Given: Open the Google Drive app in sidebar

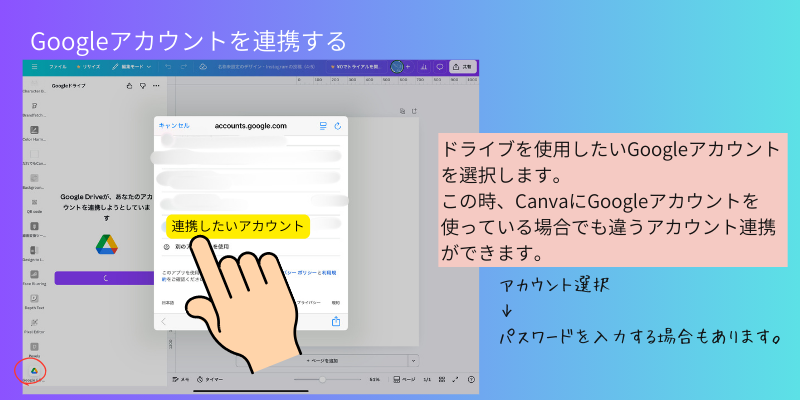Looking at the screenshot, I should pos(34,373).
